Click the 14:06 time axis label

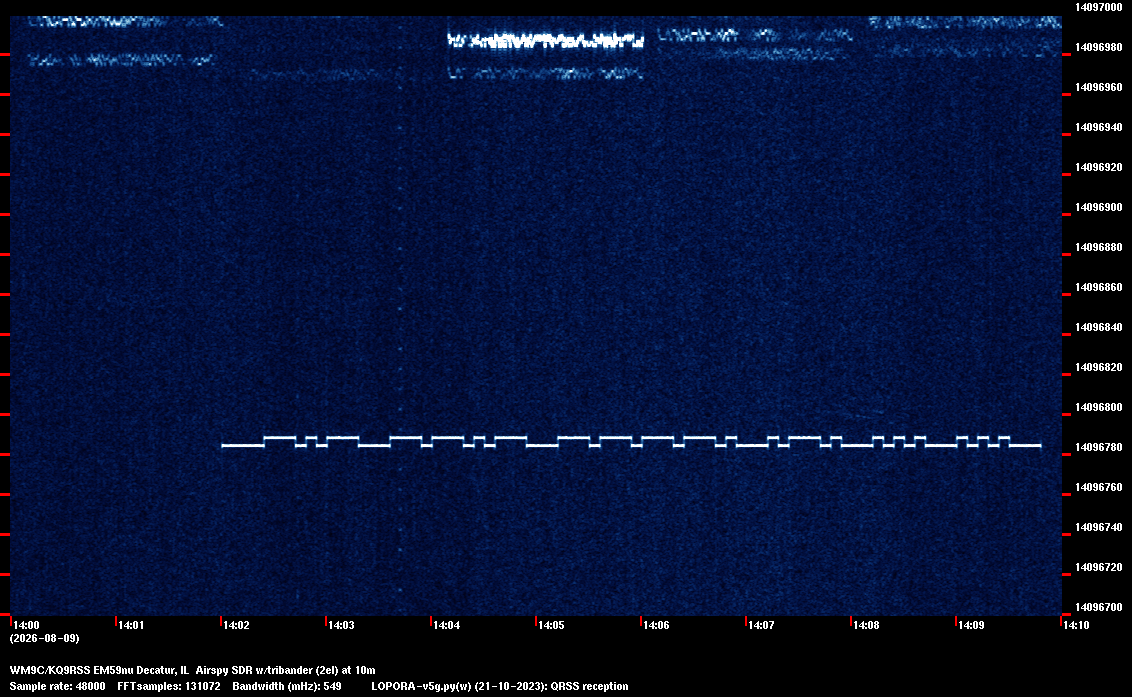pyautogui.click(x=657, y=625)
